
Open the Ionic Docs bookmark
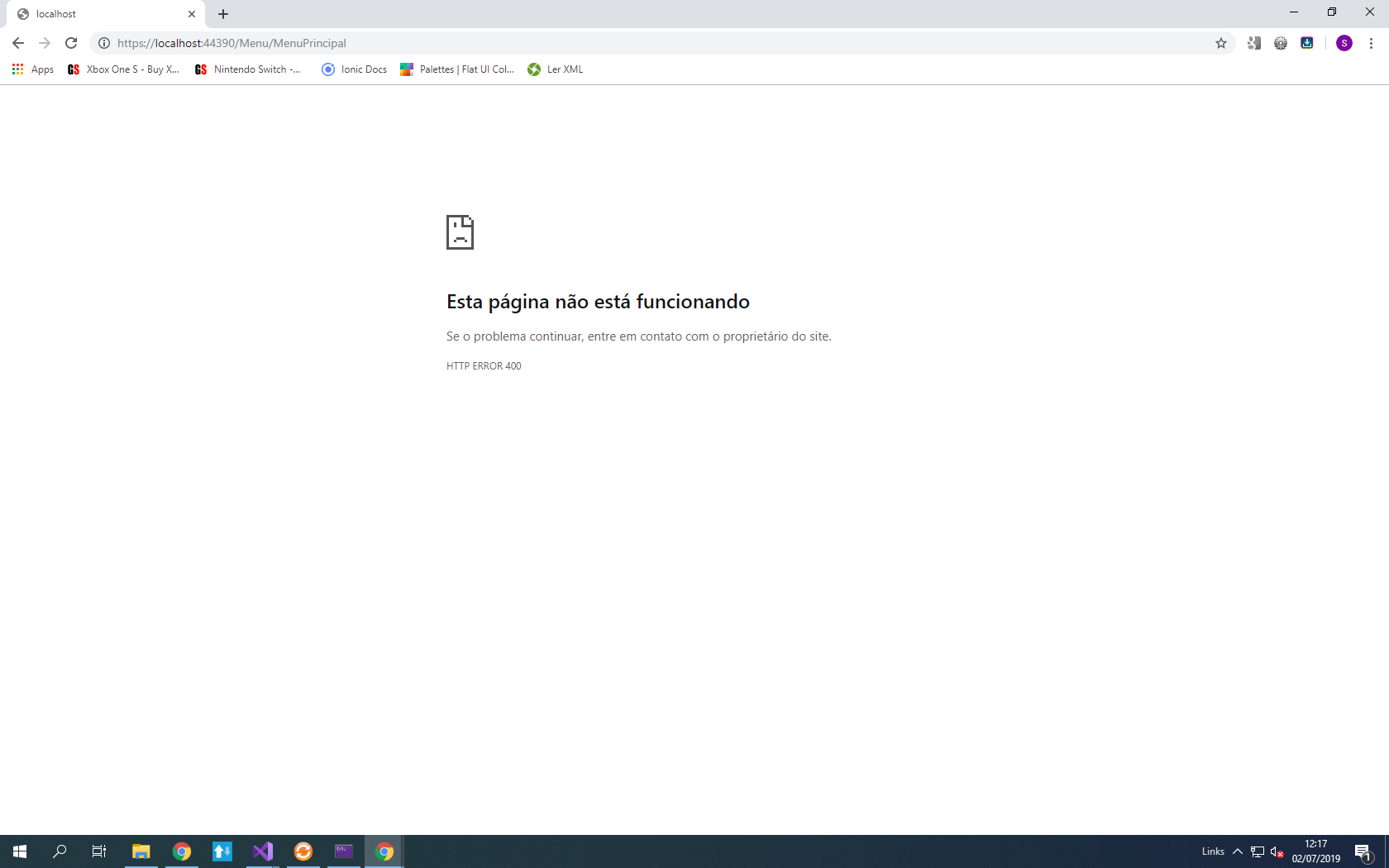pyautogui.click(x=354, y=69)
